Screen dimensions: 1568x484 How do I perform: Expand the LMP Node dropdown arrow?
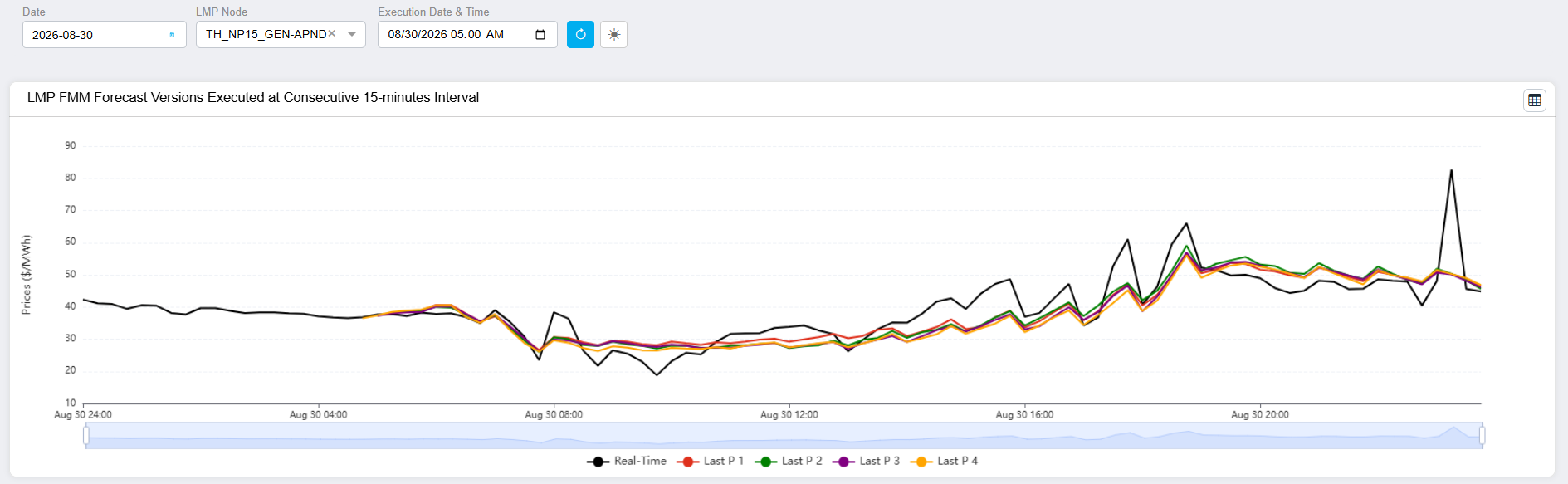click(352, 34)
